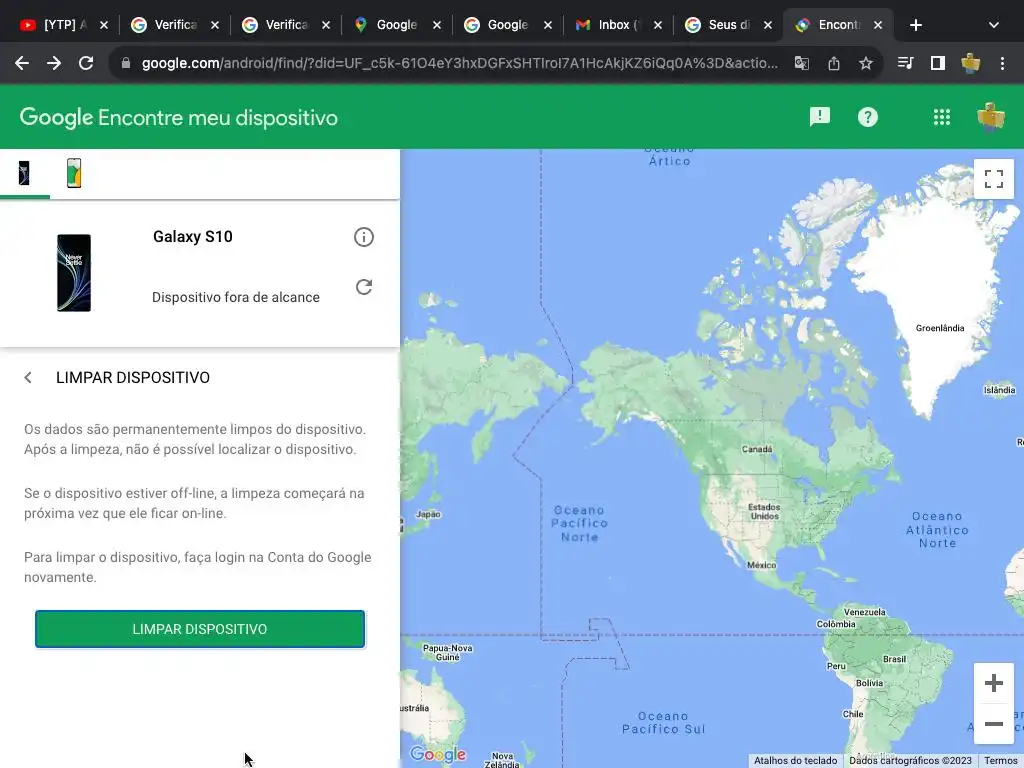Open Google apps grid
The width and height of the screenshot is (1024, 768).
tap(942, 117)
